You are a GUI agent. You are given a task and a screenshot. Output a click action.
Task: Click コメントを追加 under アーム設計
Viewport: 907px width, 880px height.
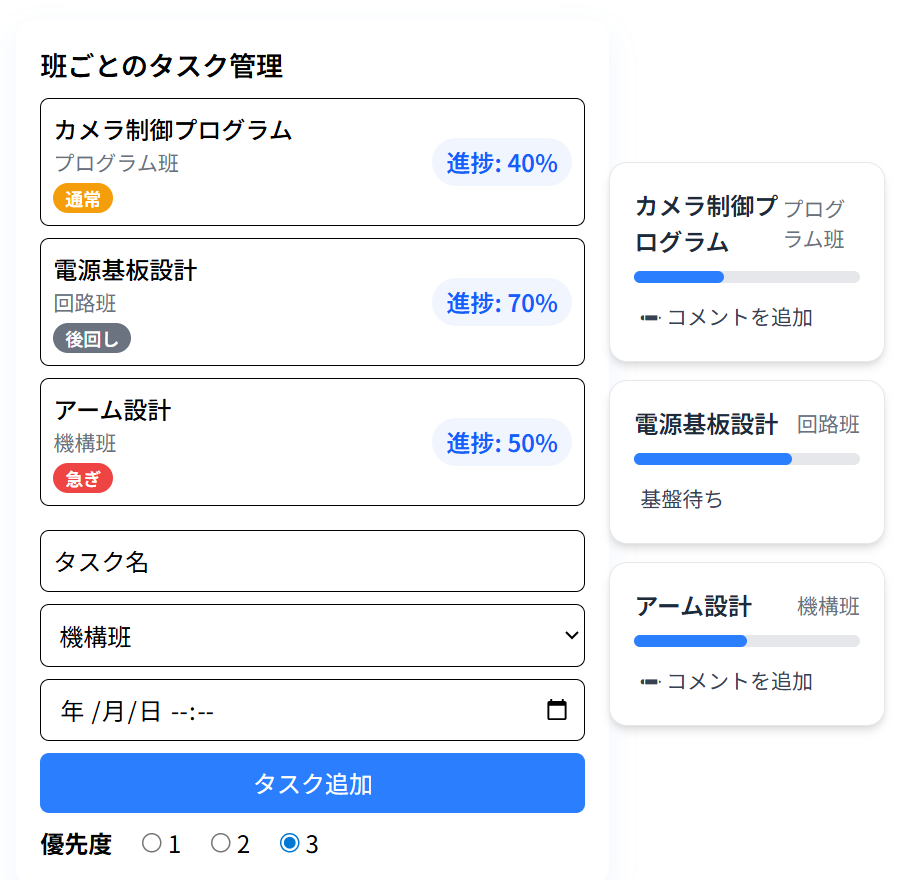tap(739, 682)
